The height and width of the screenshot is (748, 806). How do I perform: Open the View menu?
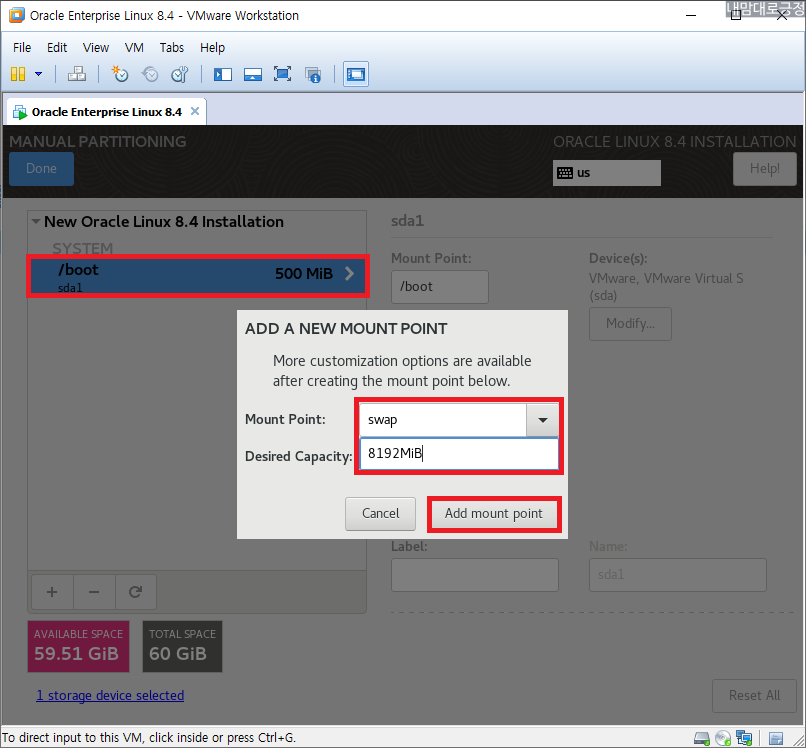[x=96, y=48]
